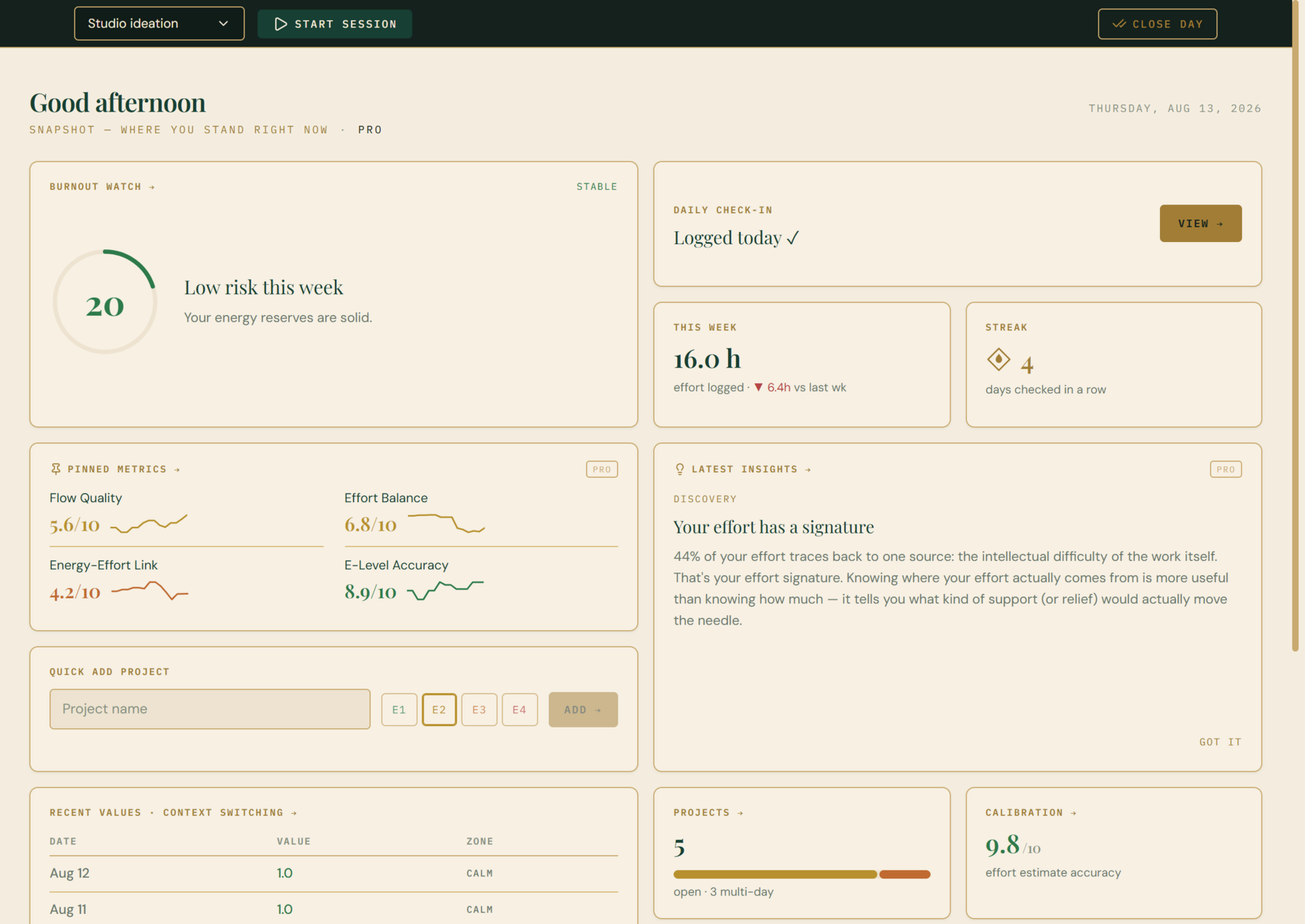Click the 'Your effort has a signature' heading
This screenshot has width=1305, height=924.
(774, 527)
